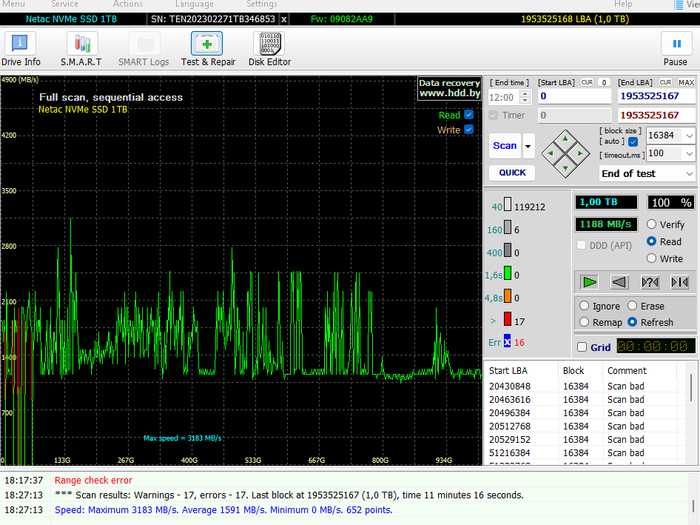Select the row with LBA 51216384
Image resolution: width=700 pixels, height=525 pixels.
click(x=585, y=453)
